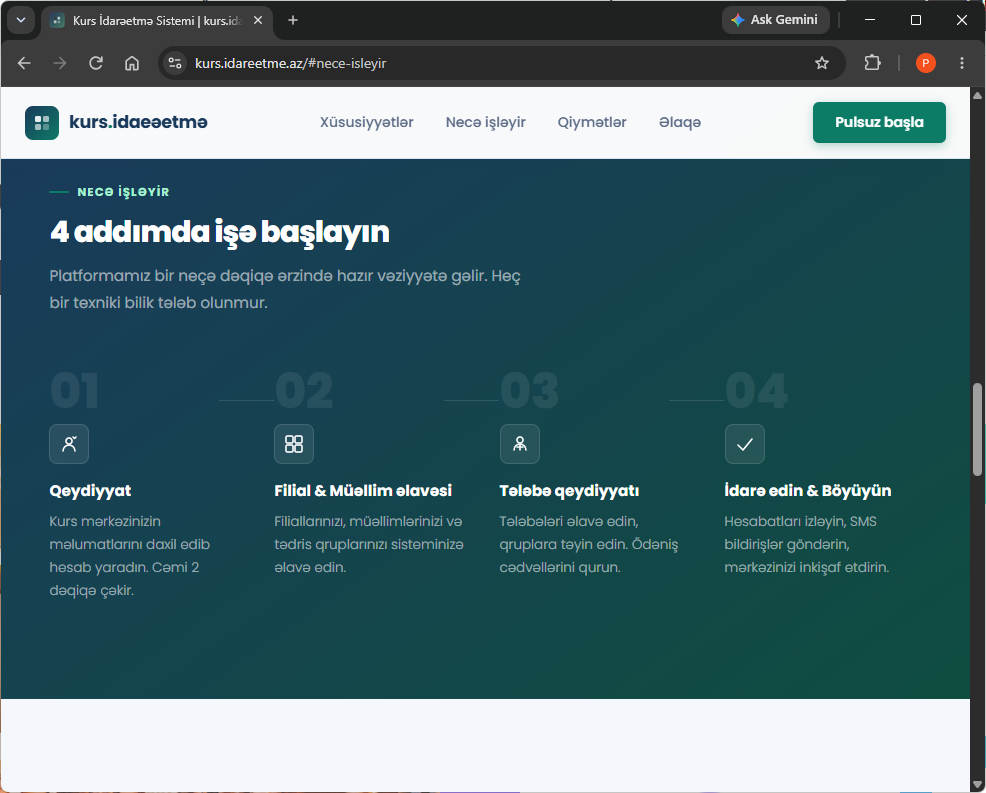Click the heading "4 addımda işə başlayın"
Image resolution: width=986 pixels, height=793 pixels.
point(219,232)
